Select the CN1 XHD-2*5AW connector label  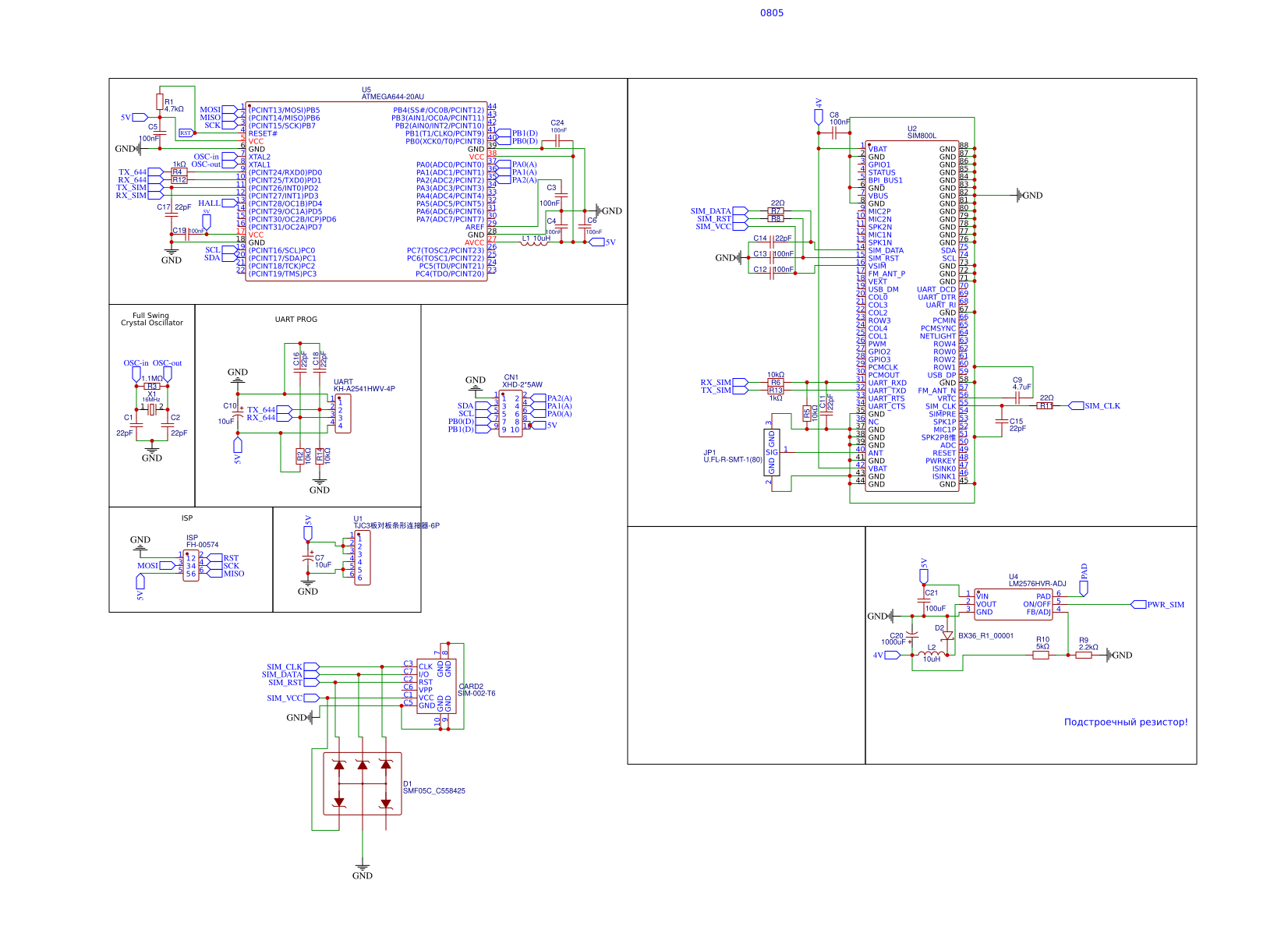tap(522, 380)
